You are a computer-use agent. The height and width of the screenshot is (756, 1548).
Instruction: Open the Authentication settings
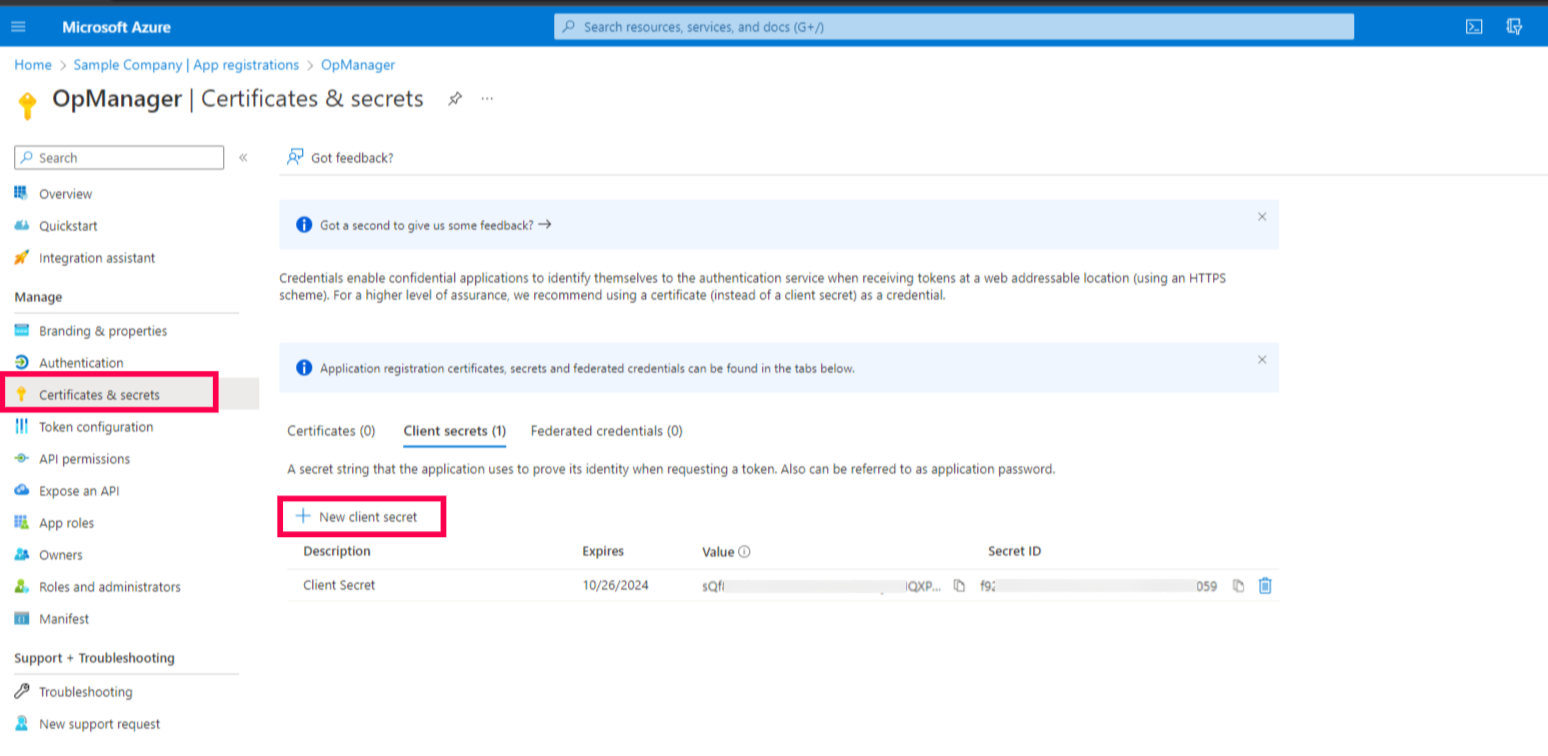(x=81, y=363)
